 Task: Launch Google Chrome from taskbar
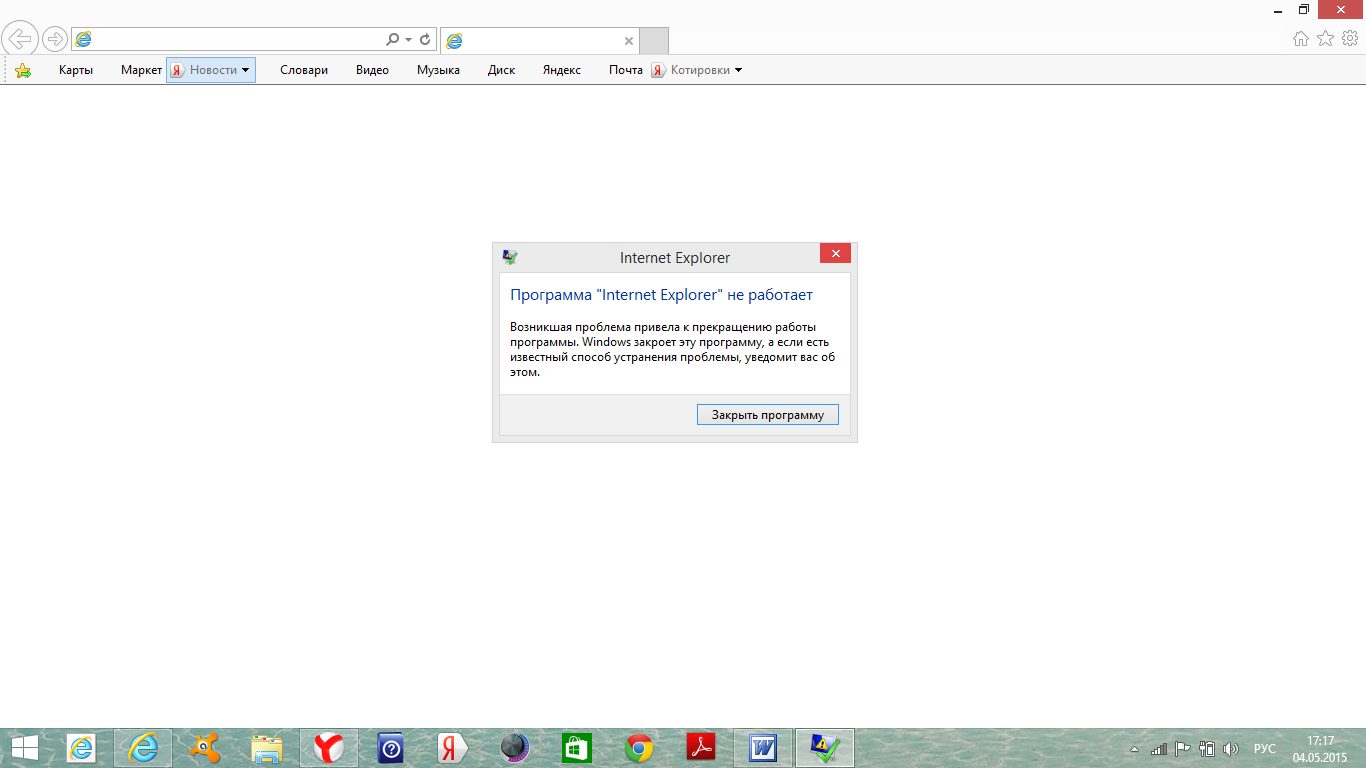639,748
